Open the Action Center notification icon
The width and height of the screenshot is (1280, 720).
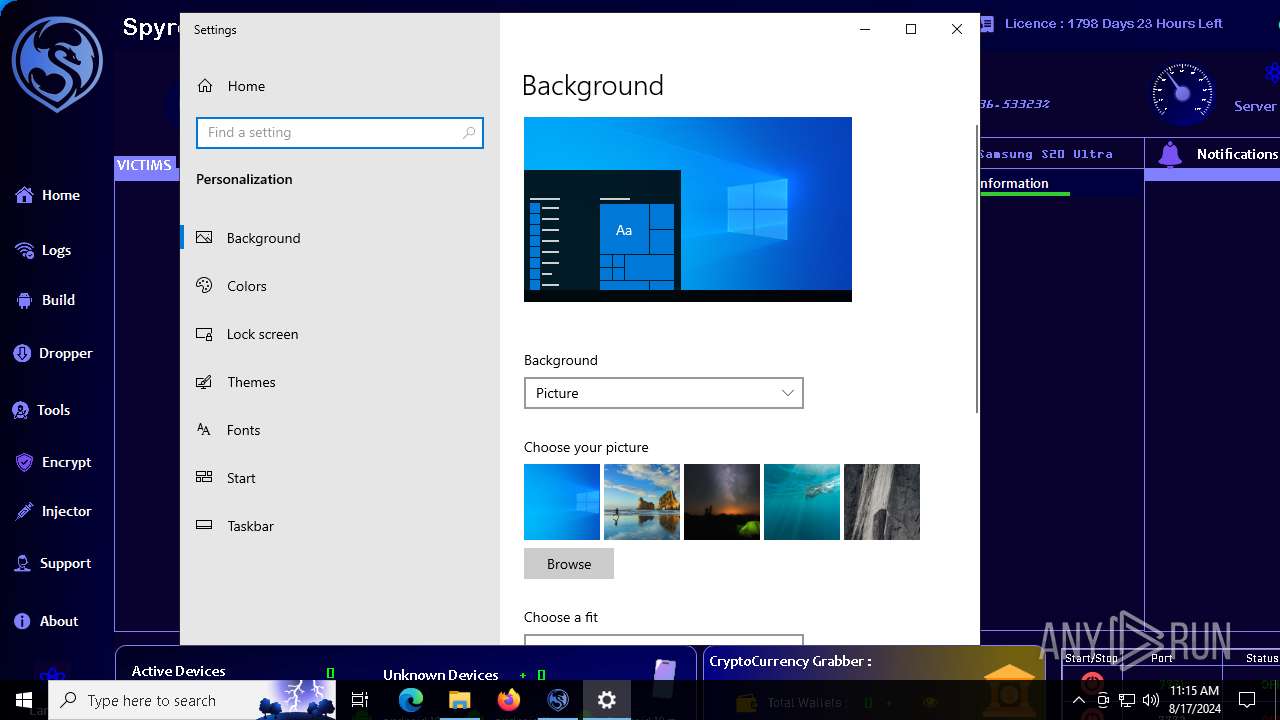[x=1247, y=700]
